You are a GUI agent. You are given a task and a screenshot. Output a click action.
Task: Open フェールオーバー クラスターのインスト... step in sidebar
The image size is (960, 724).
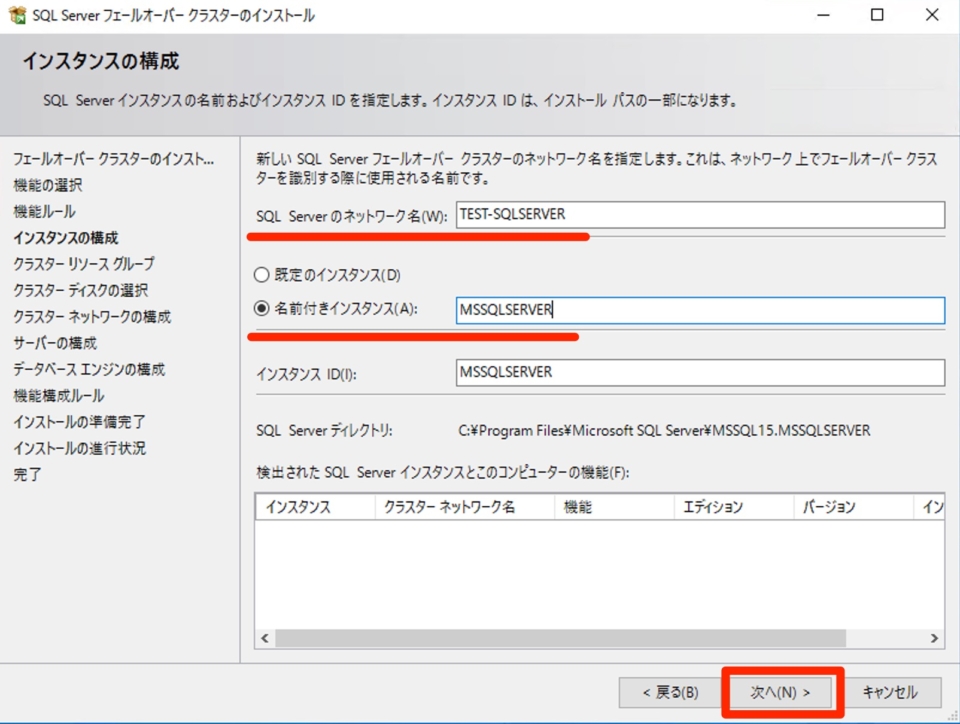click(114, 159)
